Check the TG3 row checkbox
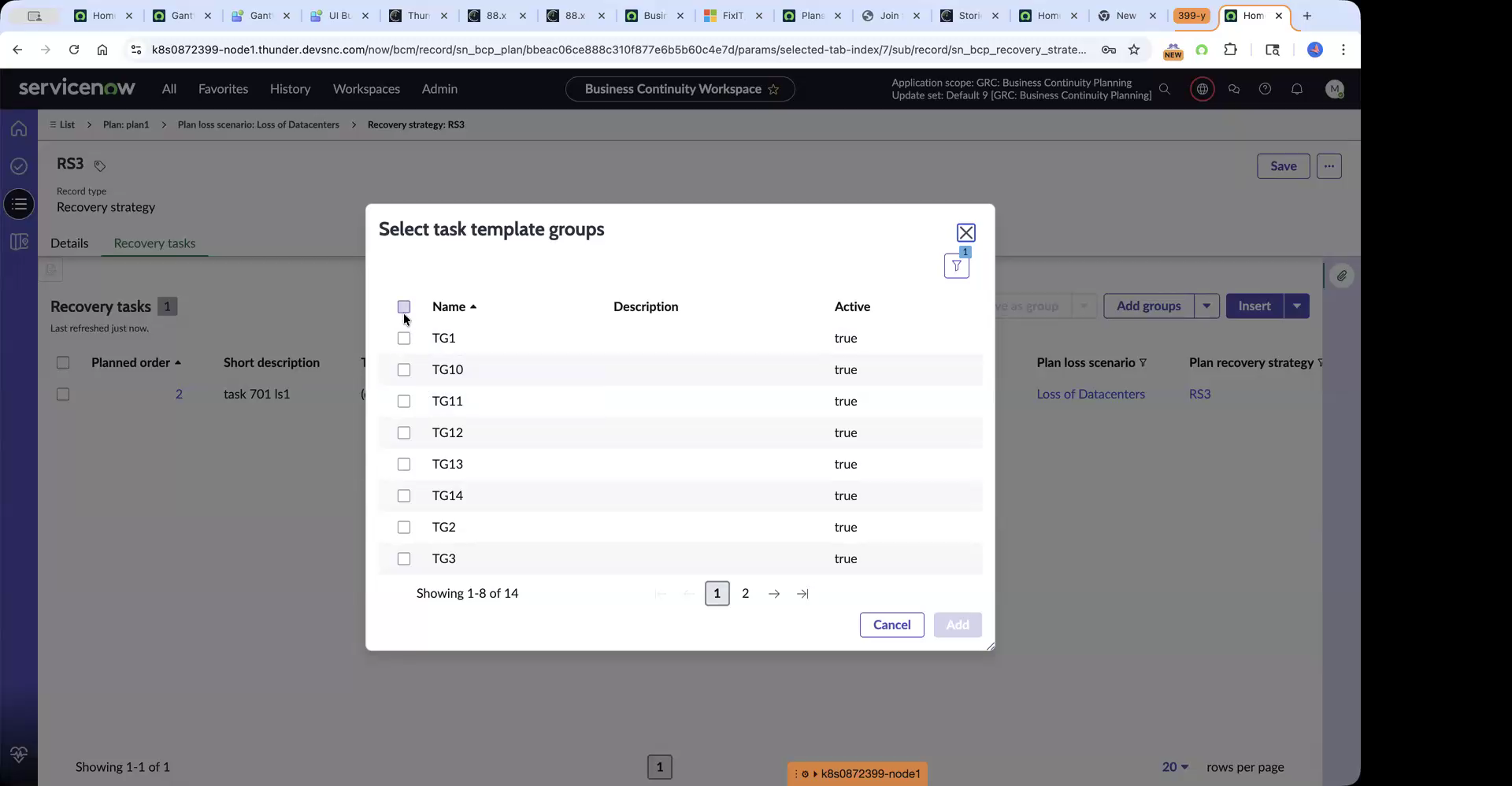Image resolution: width=1512 pixels, height=786 pixels. (x=404, y=558)
